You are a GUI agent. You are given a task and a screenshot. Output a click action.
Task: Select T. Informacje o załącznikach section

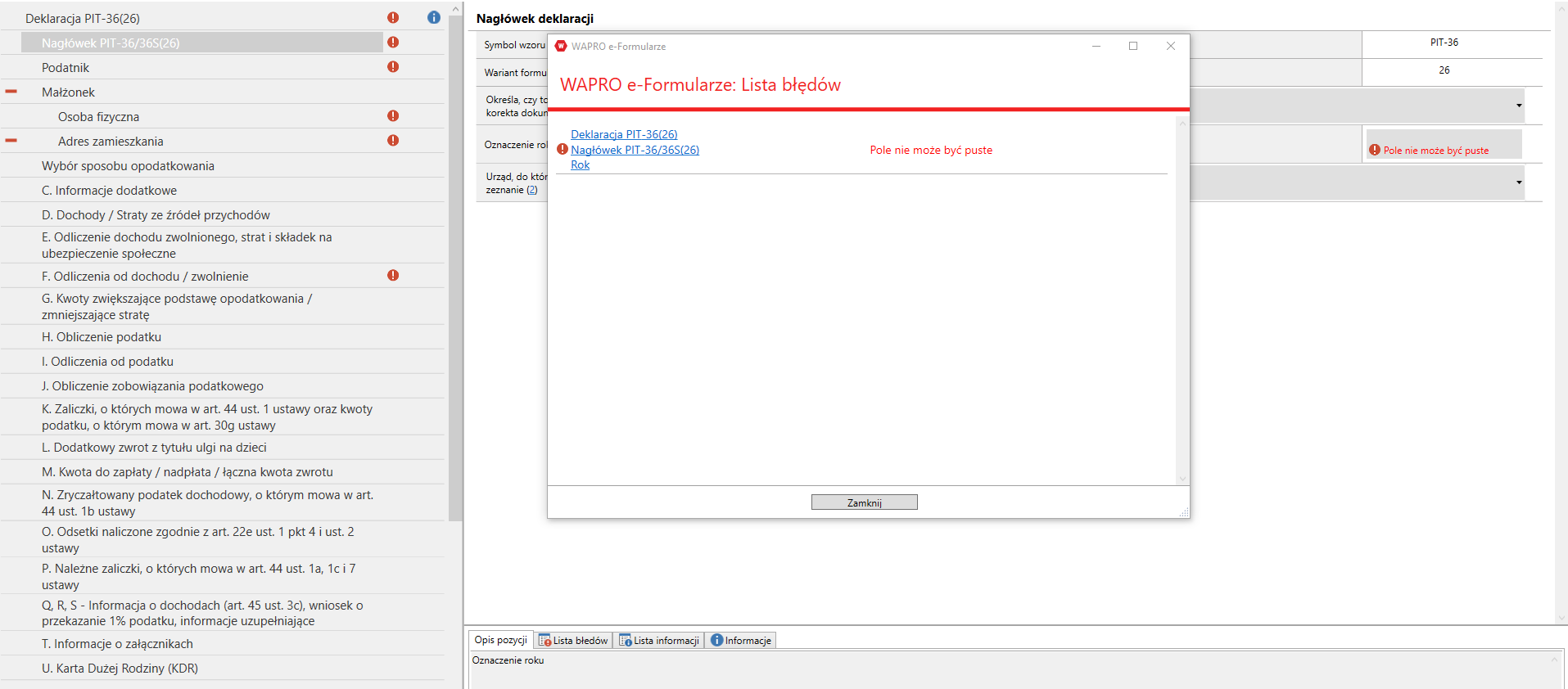point(117,643)
